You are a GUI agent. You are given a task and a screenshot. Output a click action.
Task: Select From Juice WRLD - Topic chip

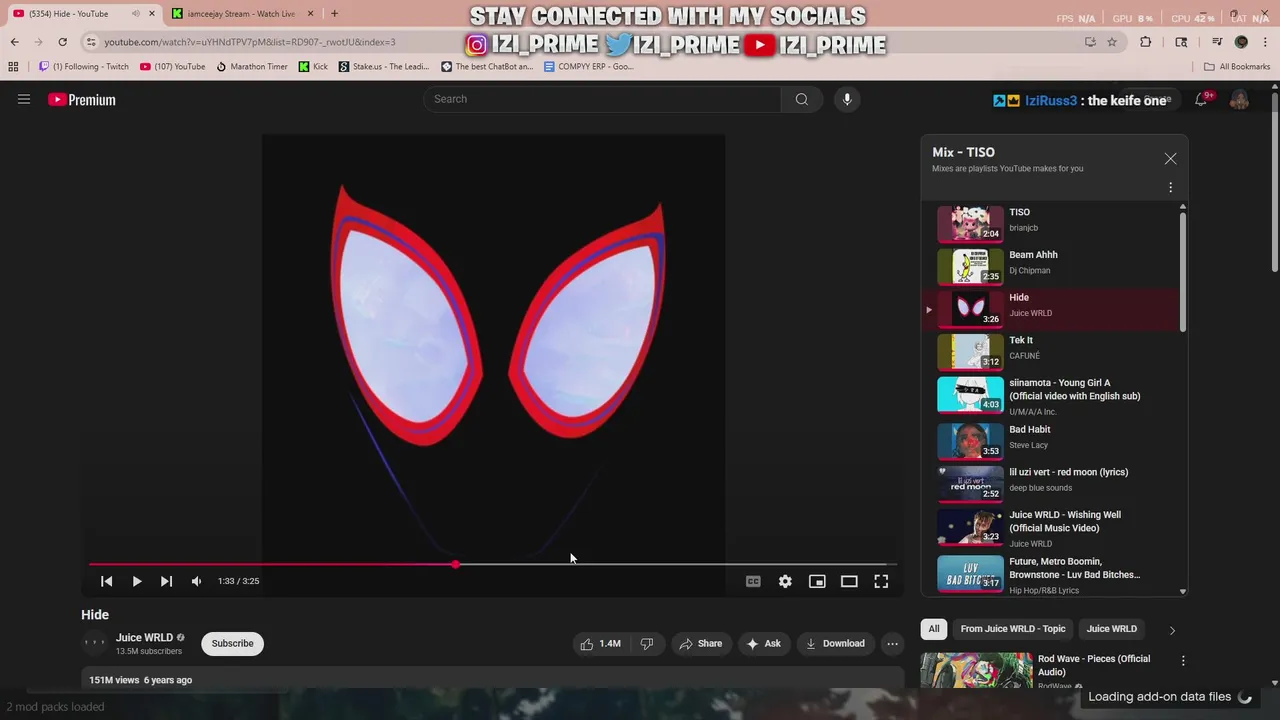coord(1012,629)
